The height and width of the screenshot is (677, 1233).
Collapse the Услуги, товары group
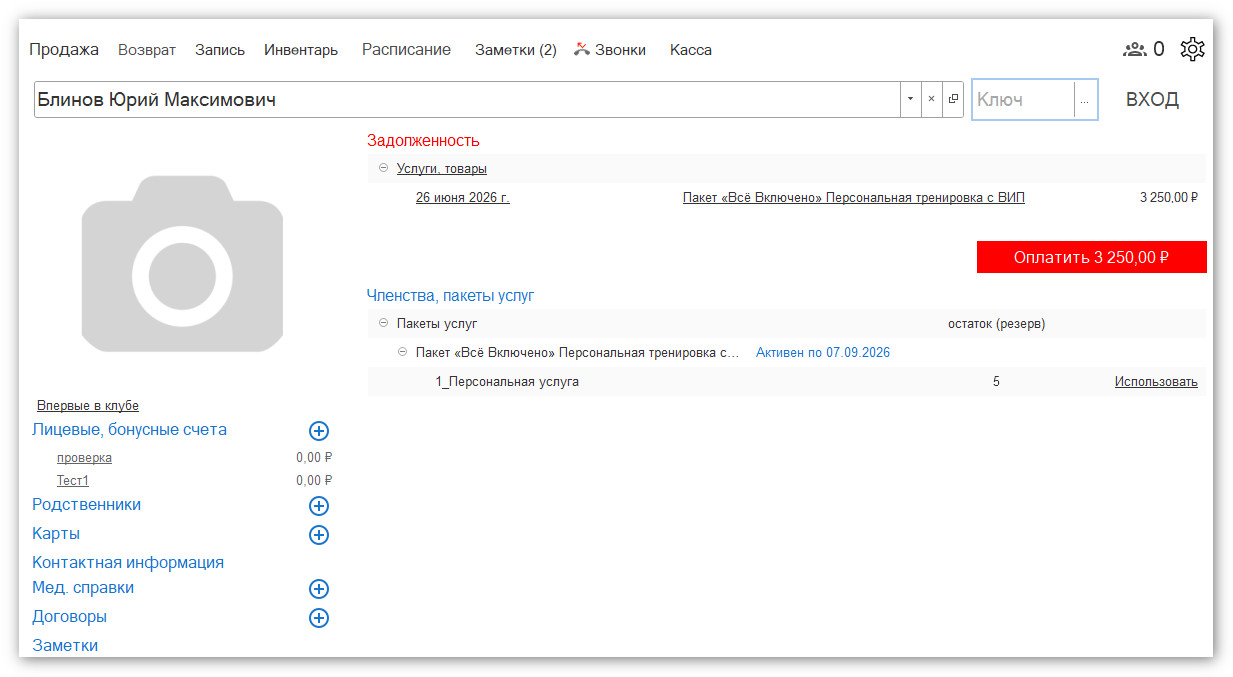[x=383, y=168]
